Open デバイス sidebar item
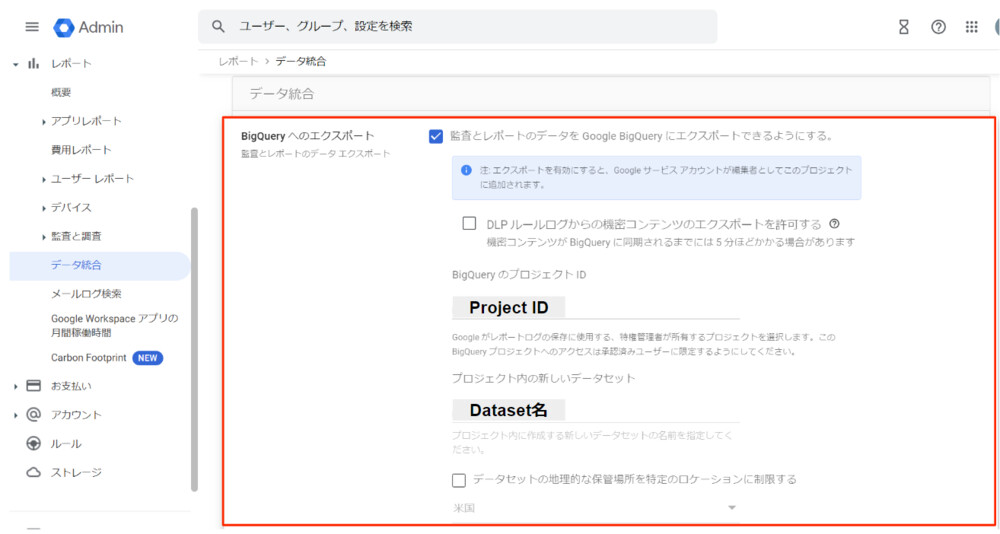 [71, 207]
